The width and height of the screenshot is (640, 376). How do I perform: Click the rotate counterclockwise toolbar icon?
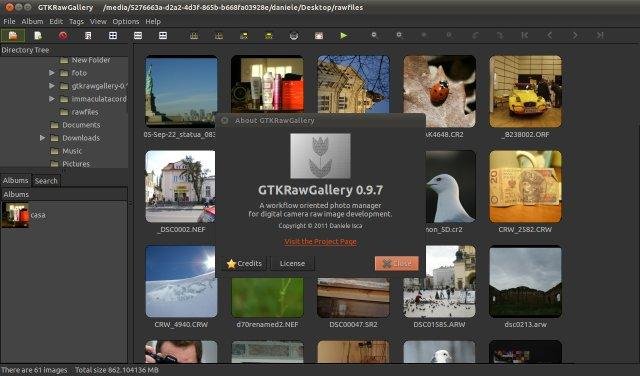[x=475, y=36]
